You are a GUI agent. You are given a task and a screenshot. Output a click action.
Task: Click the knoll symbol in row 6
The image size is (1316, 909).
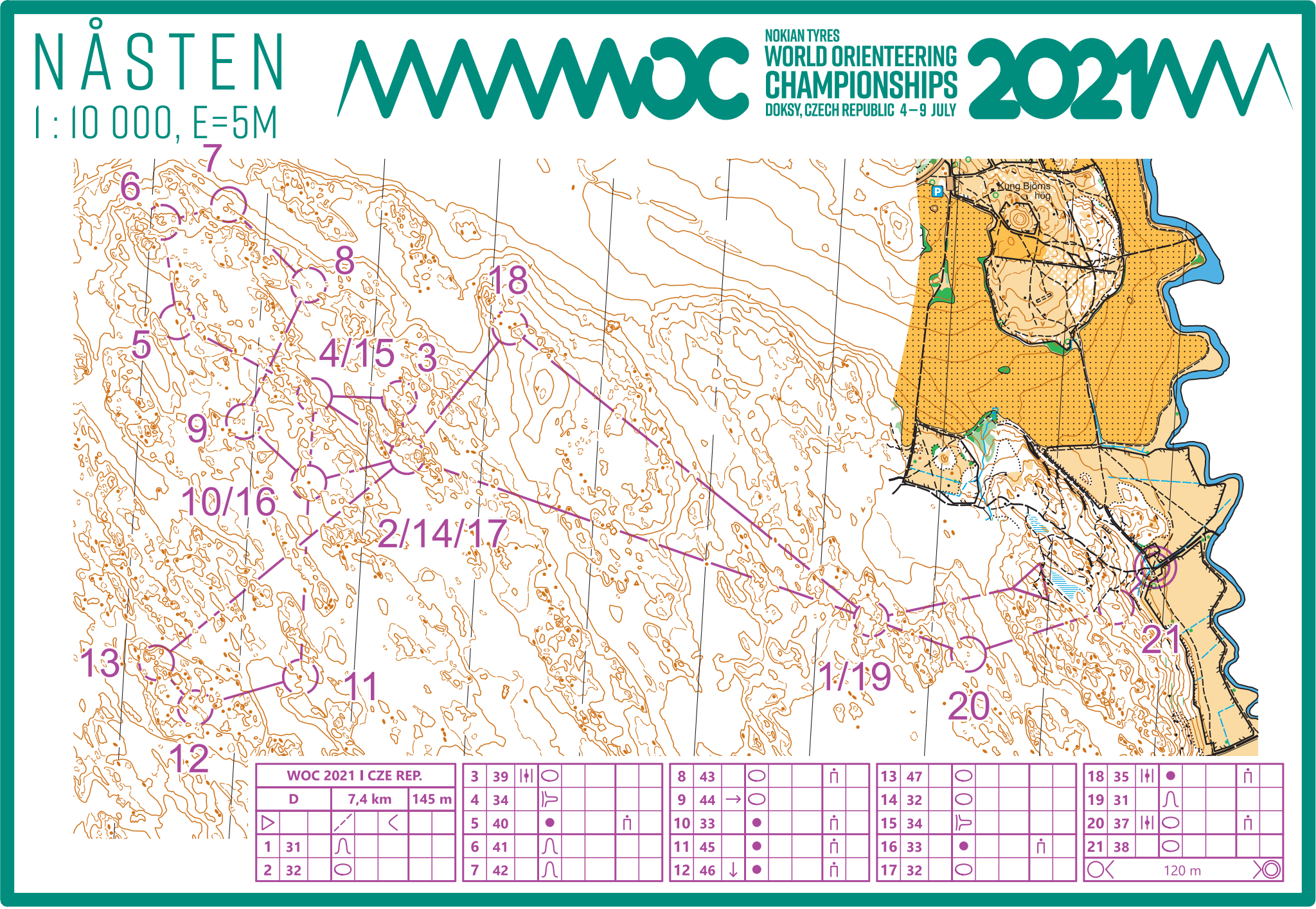pos(549,846)
